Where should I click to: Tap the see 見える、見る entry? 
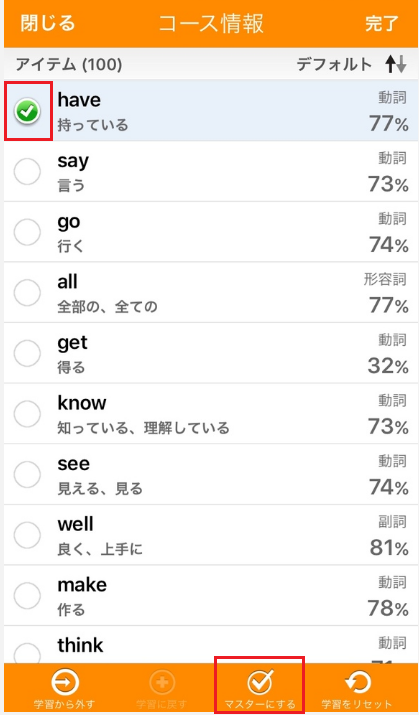click(x=211, y=475)
